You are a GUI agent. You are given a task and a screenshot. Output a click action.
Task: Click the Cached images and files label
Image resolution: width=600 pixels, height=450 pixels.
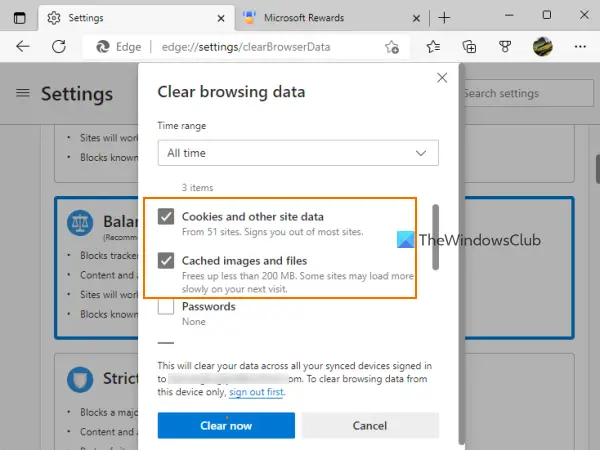pos(244,261)
